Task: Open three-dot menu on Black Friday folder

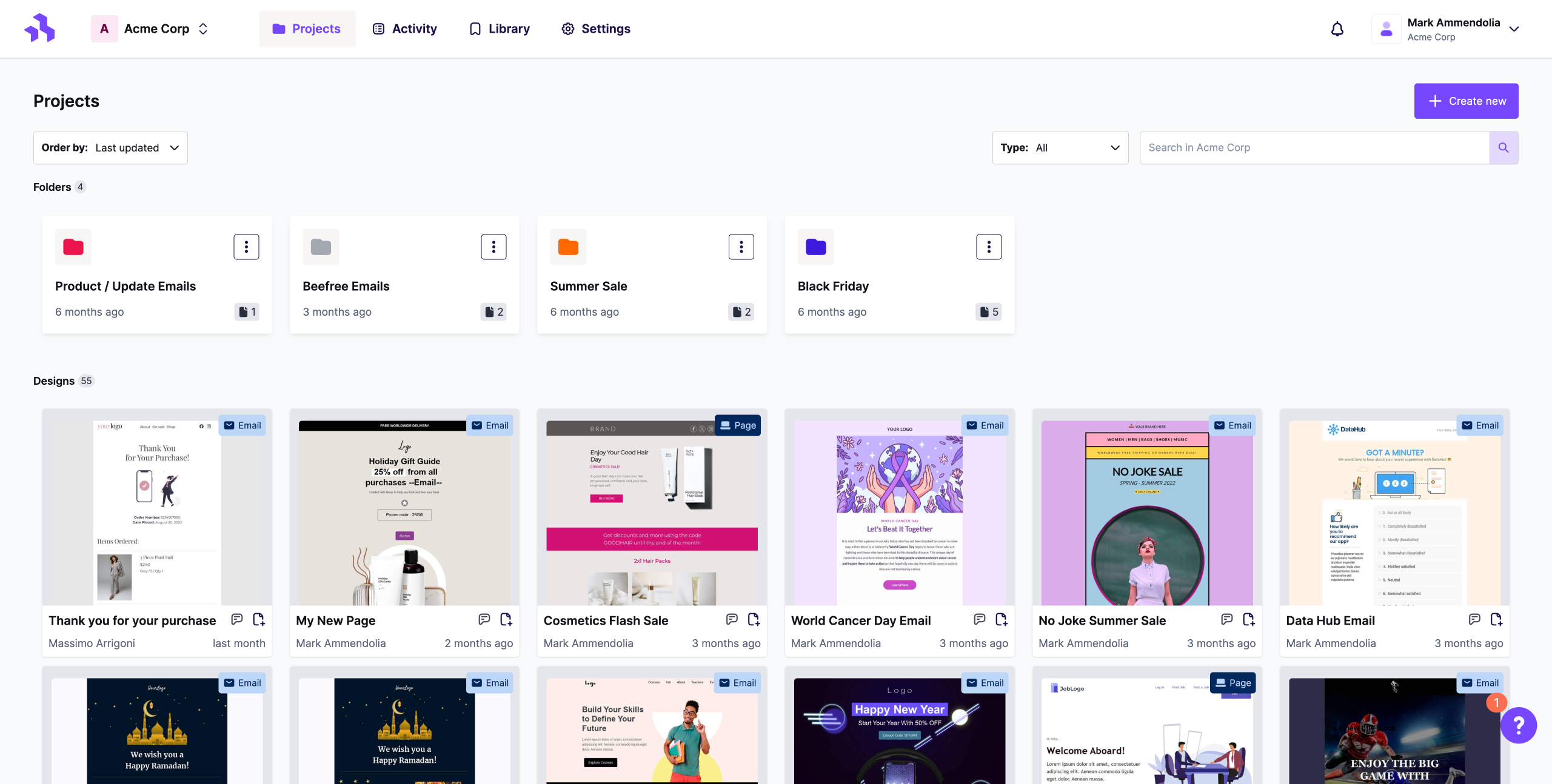Action: click(x=988, y=247)
